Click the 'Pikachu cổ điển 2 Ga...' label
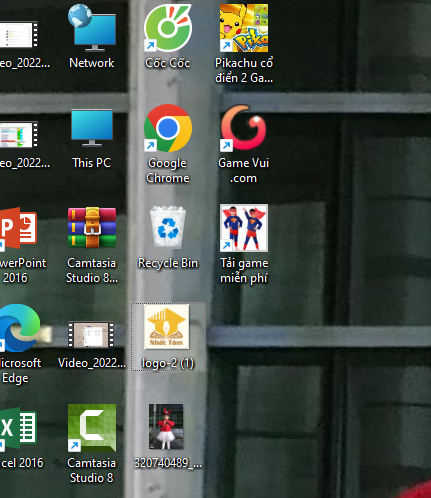The height and width of the screenshot is (498, 431). (x=244, y=70)
